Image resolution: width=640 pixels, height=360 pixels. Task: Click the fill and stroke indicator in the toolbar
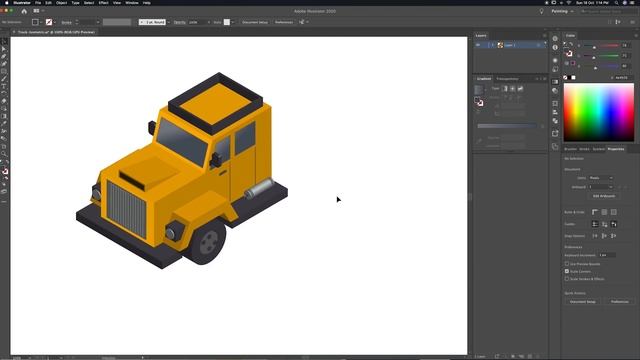pos(4,172)
